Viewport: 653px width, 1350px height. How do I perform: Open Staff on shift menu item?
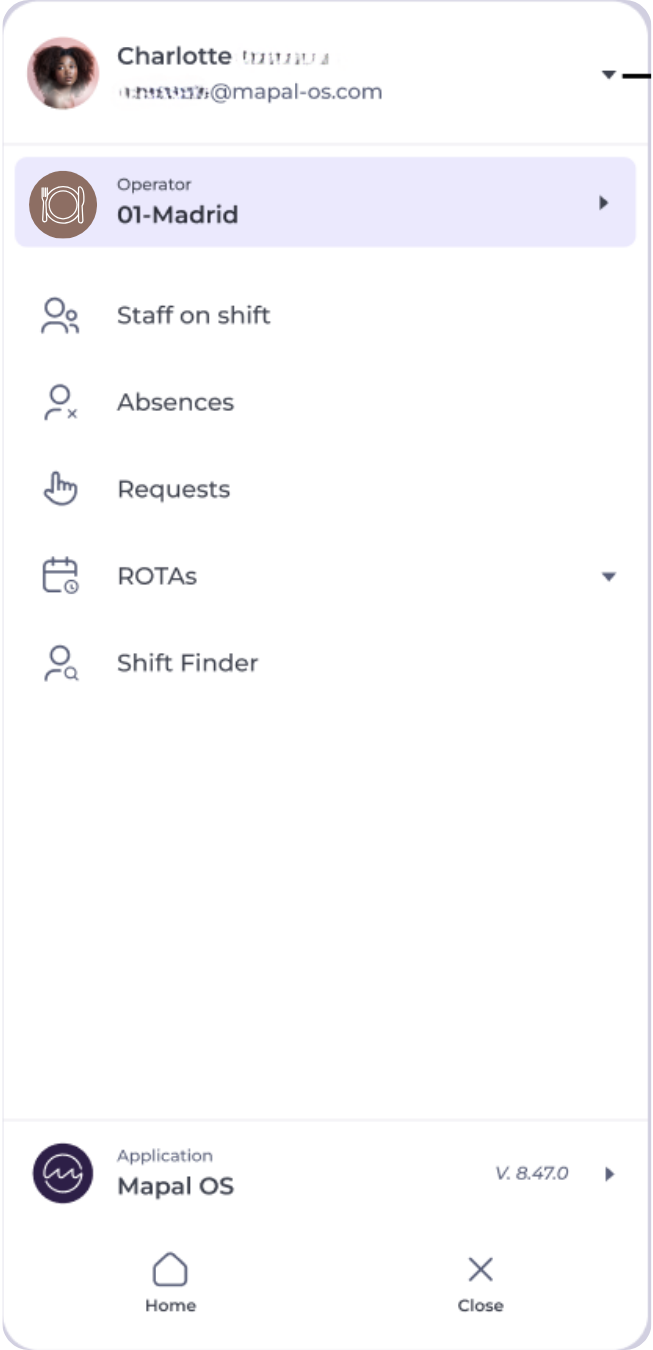(x=194, y=316)
